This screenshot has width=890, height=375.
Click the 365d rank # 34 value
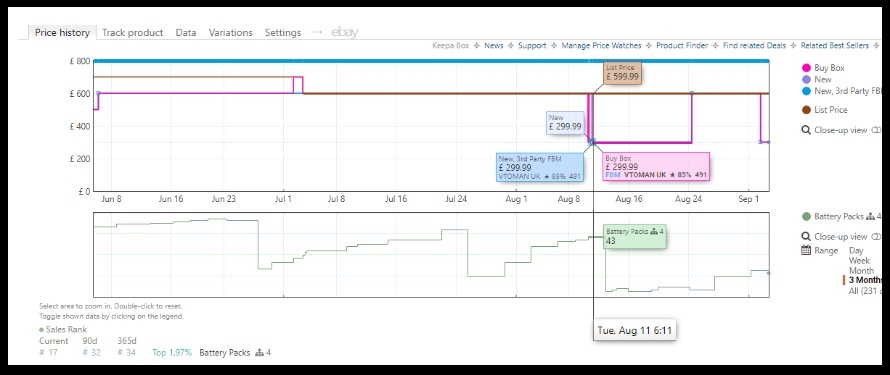tap(128, 353)
